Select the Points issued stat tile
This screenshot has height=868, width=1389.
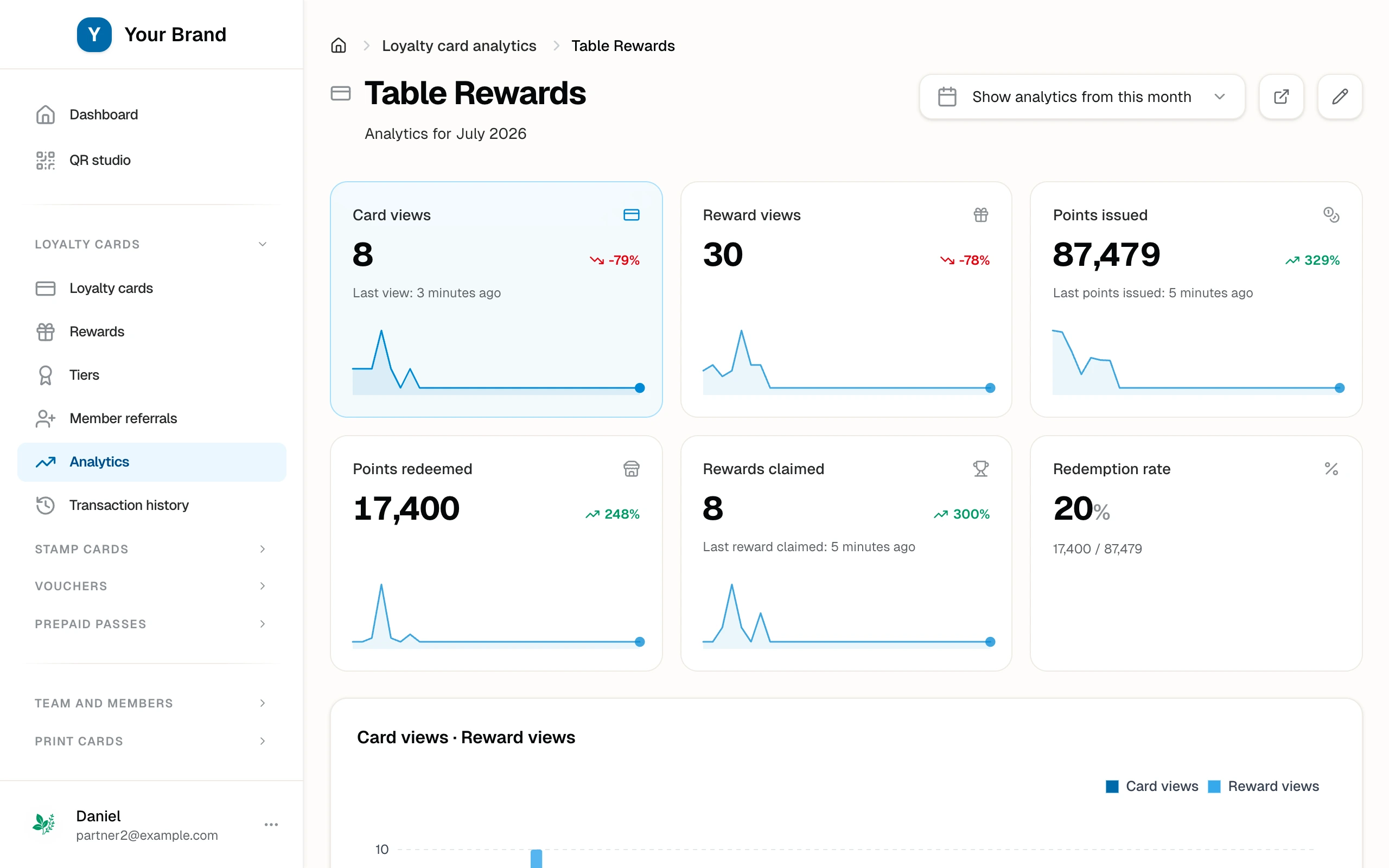(1196, 299)
